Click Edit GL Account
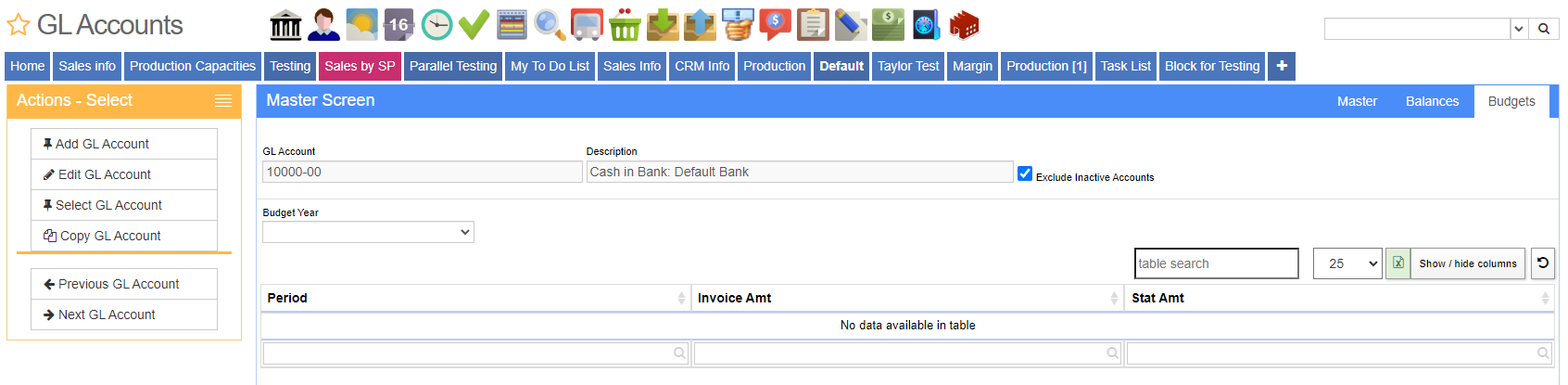 click(x=124, y=174)
